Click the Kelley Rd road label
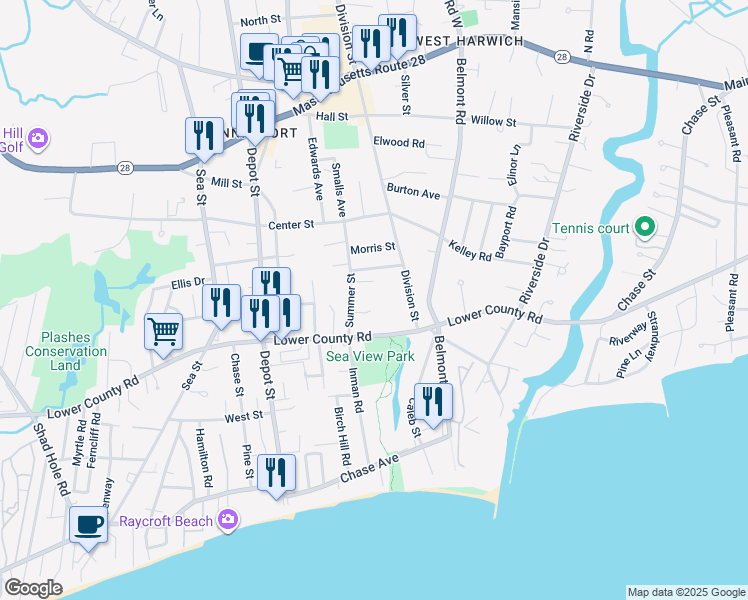Image resolution: width=748 pixels, height=600 pixels. (470, 251)
